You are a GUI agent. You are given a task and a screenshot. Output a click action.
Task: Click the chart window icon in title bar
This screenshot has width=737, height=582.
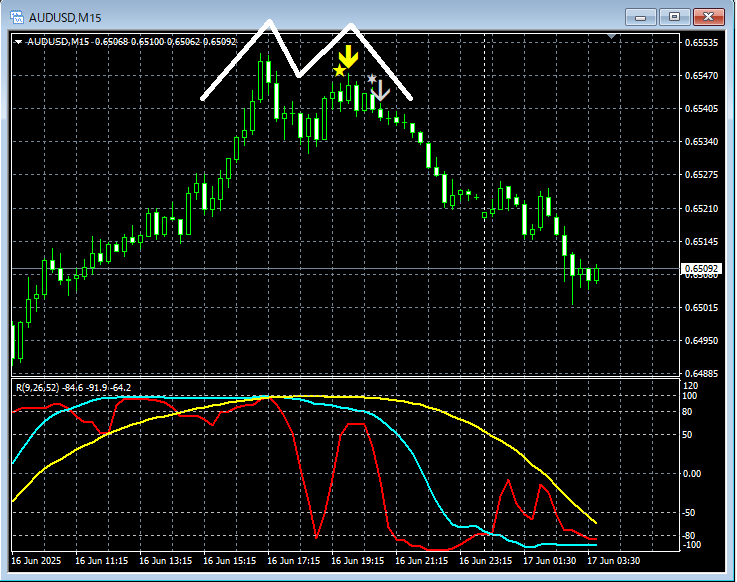click(x=17, y=17)
